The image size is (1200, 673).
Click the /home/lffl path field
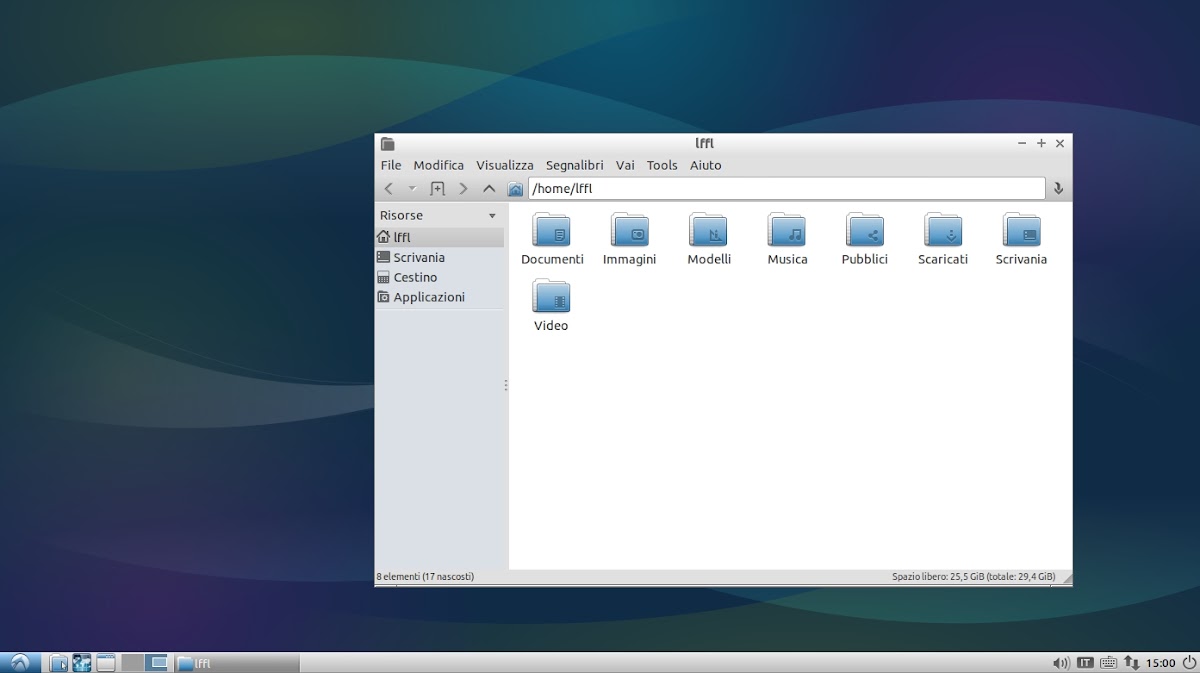786,189
